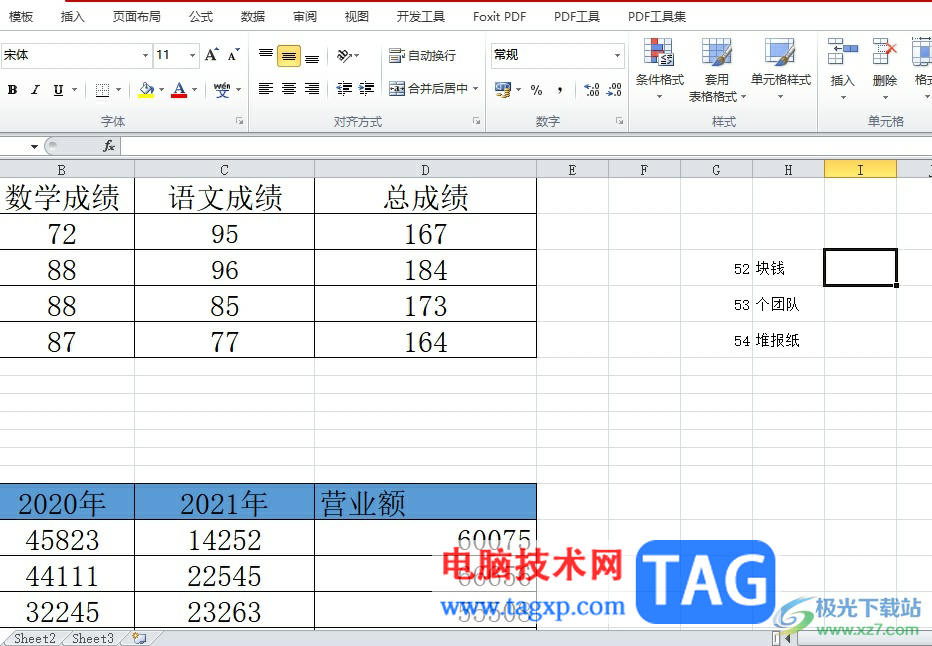Open the 视图 ribbon tab

point(357,17)
